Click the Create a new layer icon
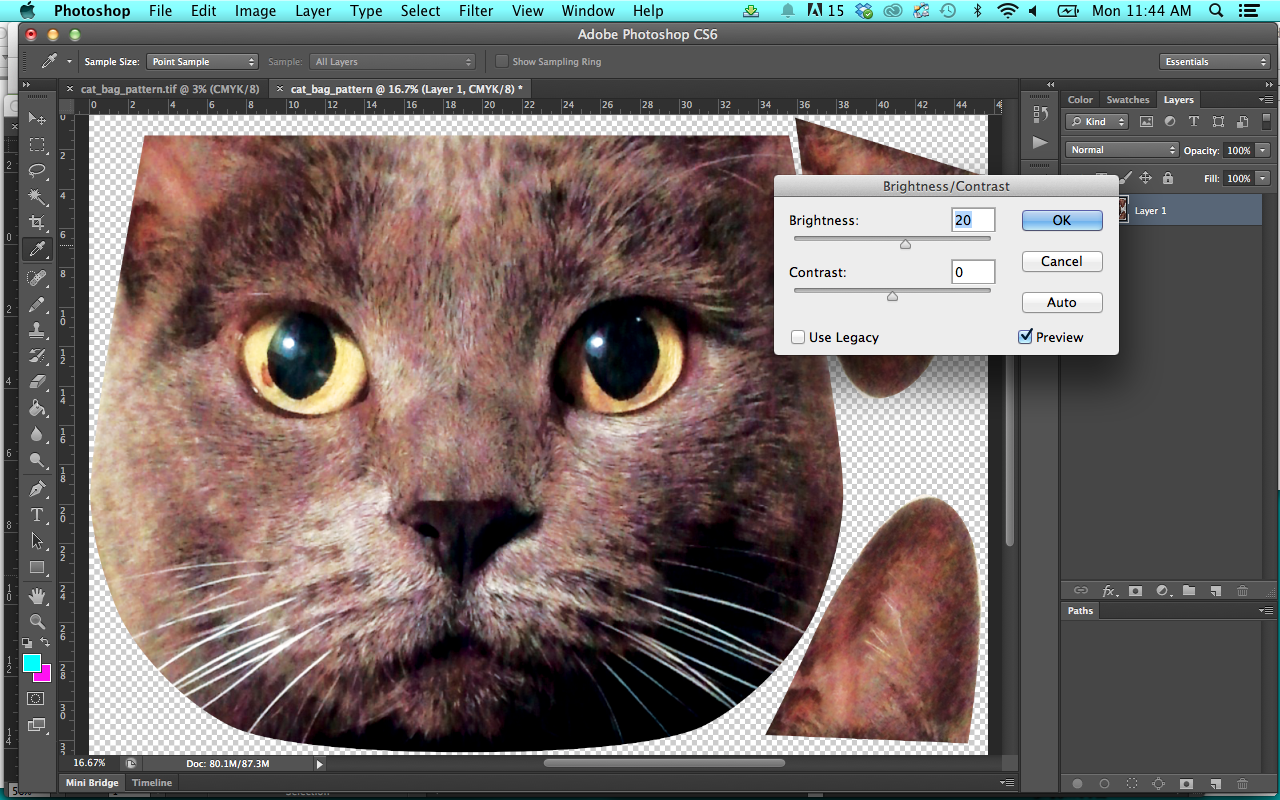The height and width of the screenshot is (800, 1280). click(1215, 590)
